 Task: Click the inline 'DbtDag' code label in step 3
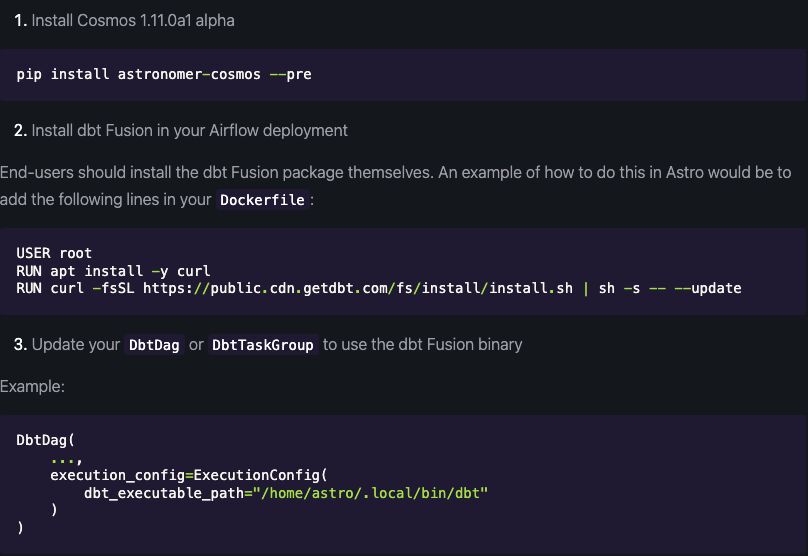pos(154,345)
